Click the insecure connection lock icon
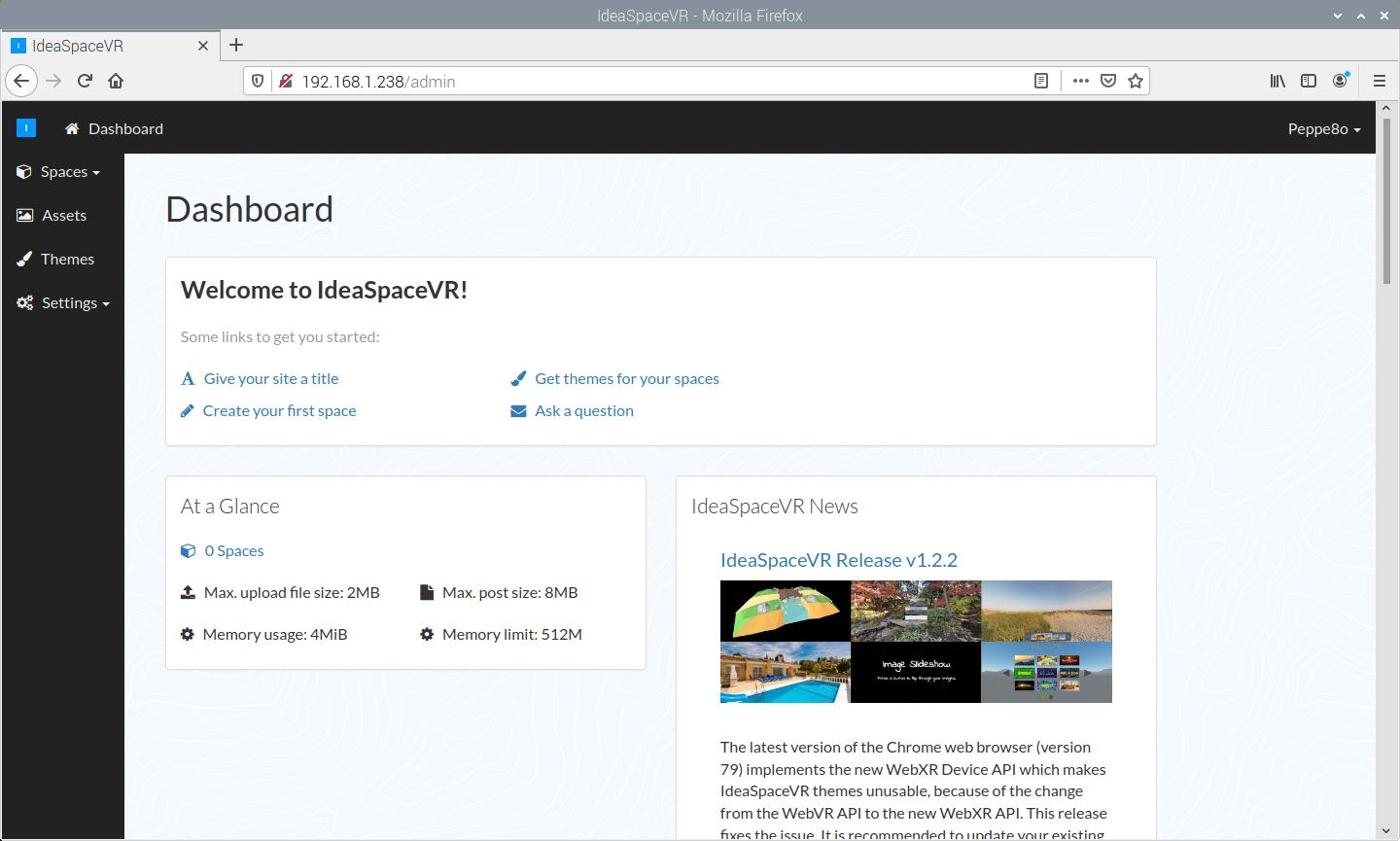 tap(285, 81)
